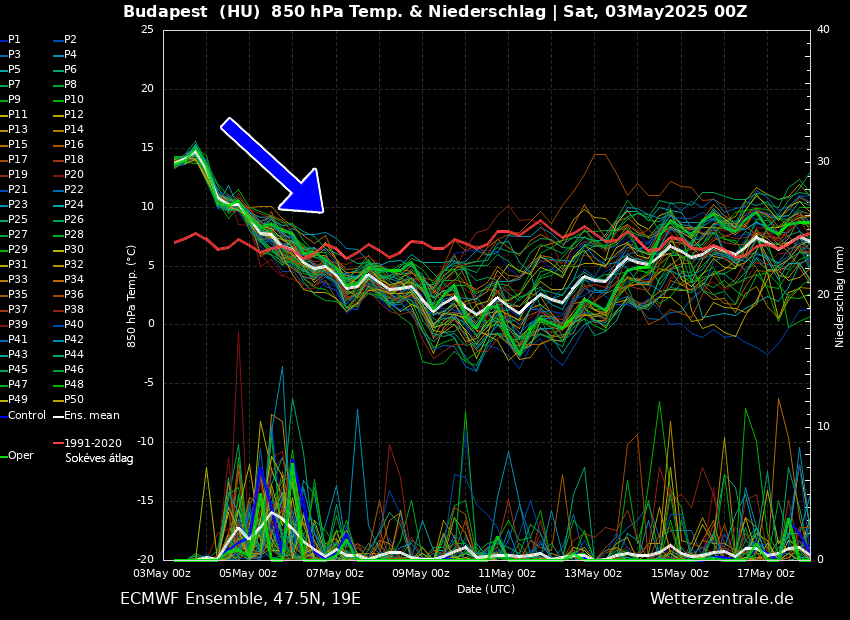The image size is (850, 620).
Task: Click the 850 hPa Temp. axis label
Action: tap(132, 296)
